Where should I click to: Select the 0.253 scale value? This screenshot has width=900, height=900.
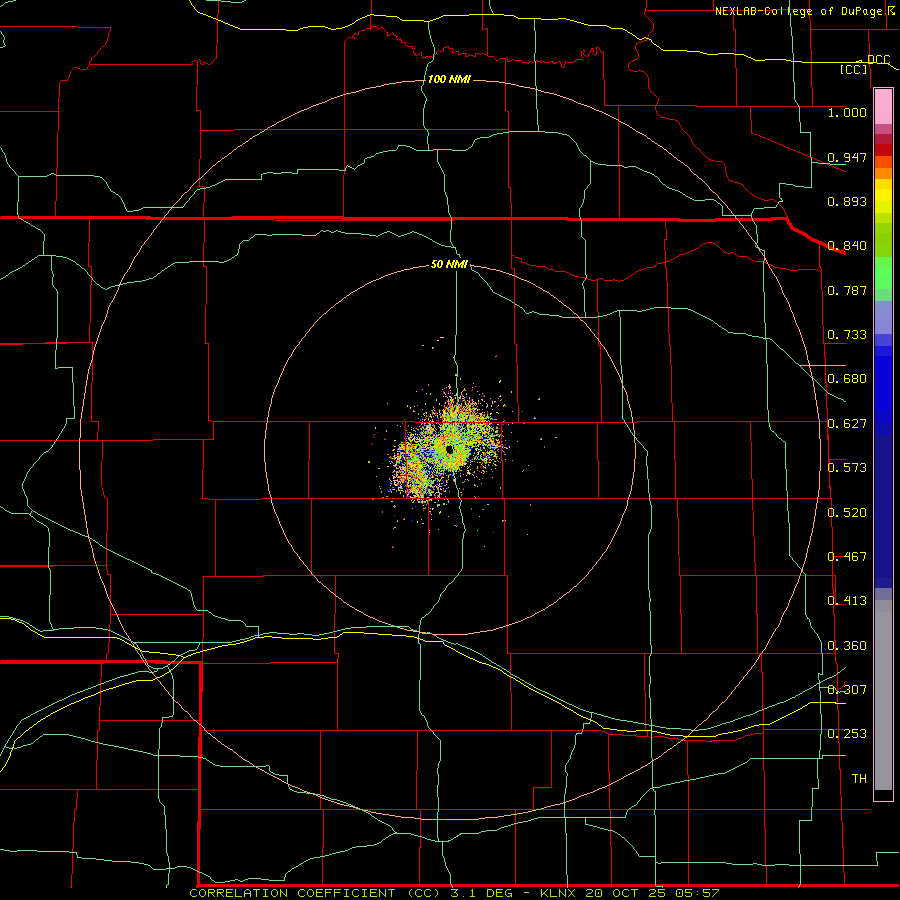pos(847,734)
